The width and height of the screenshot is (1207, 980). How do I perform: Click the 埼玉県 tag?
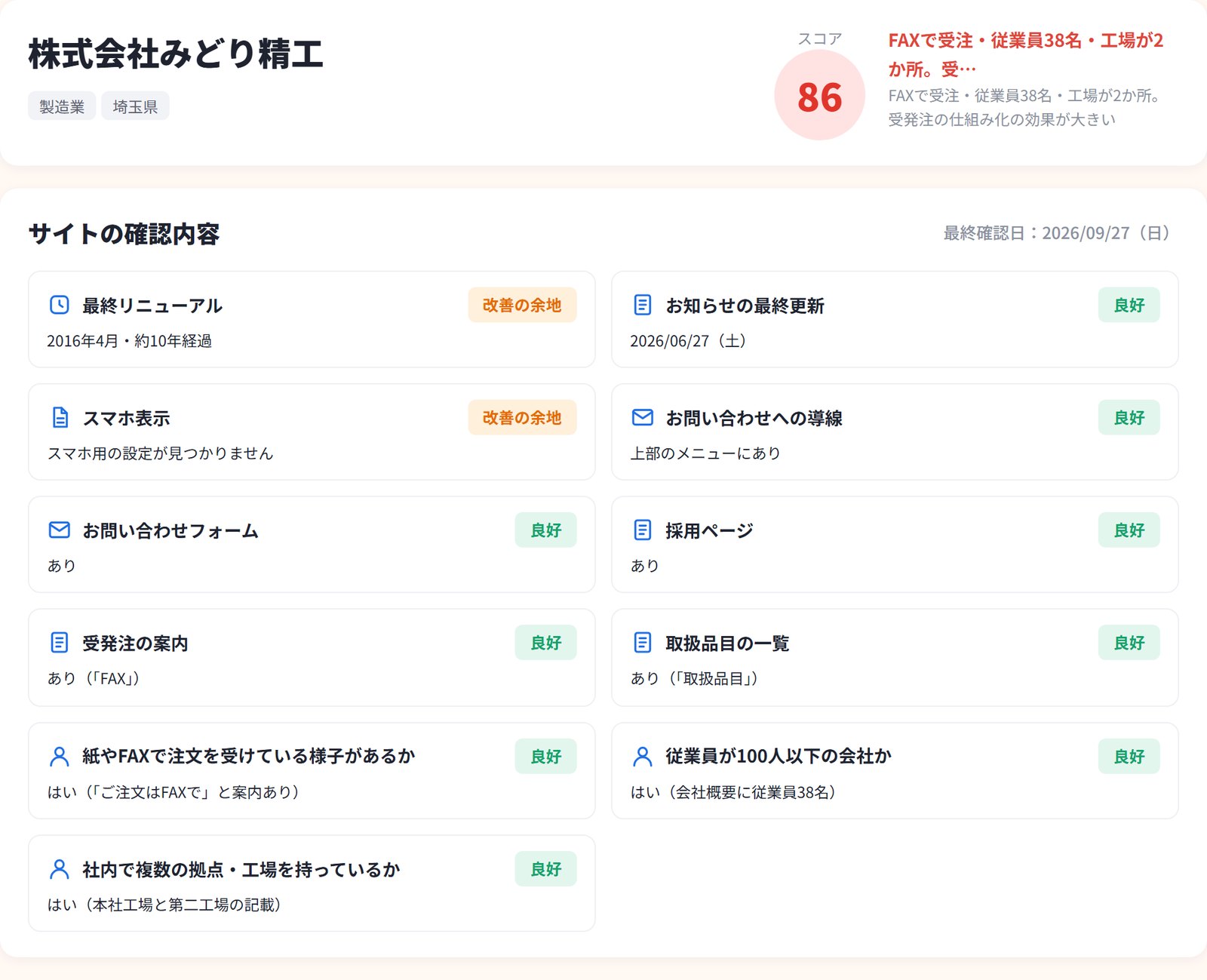135,106
